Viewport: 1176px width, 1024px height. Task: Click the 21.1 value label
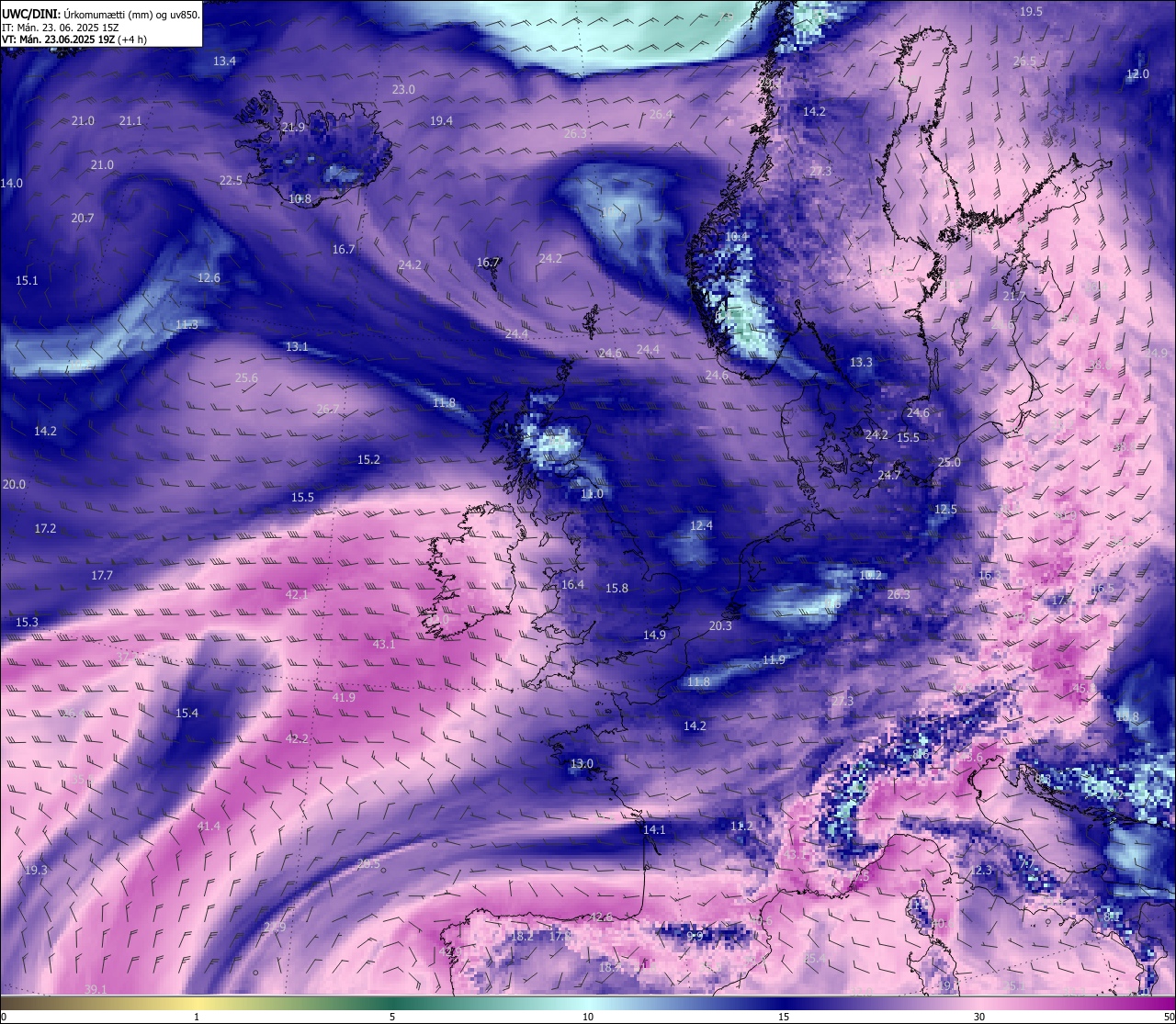(130, 120)
